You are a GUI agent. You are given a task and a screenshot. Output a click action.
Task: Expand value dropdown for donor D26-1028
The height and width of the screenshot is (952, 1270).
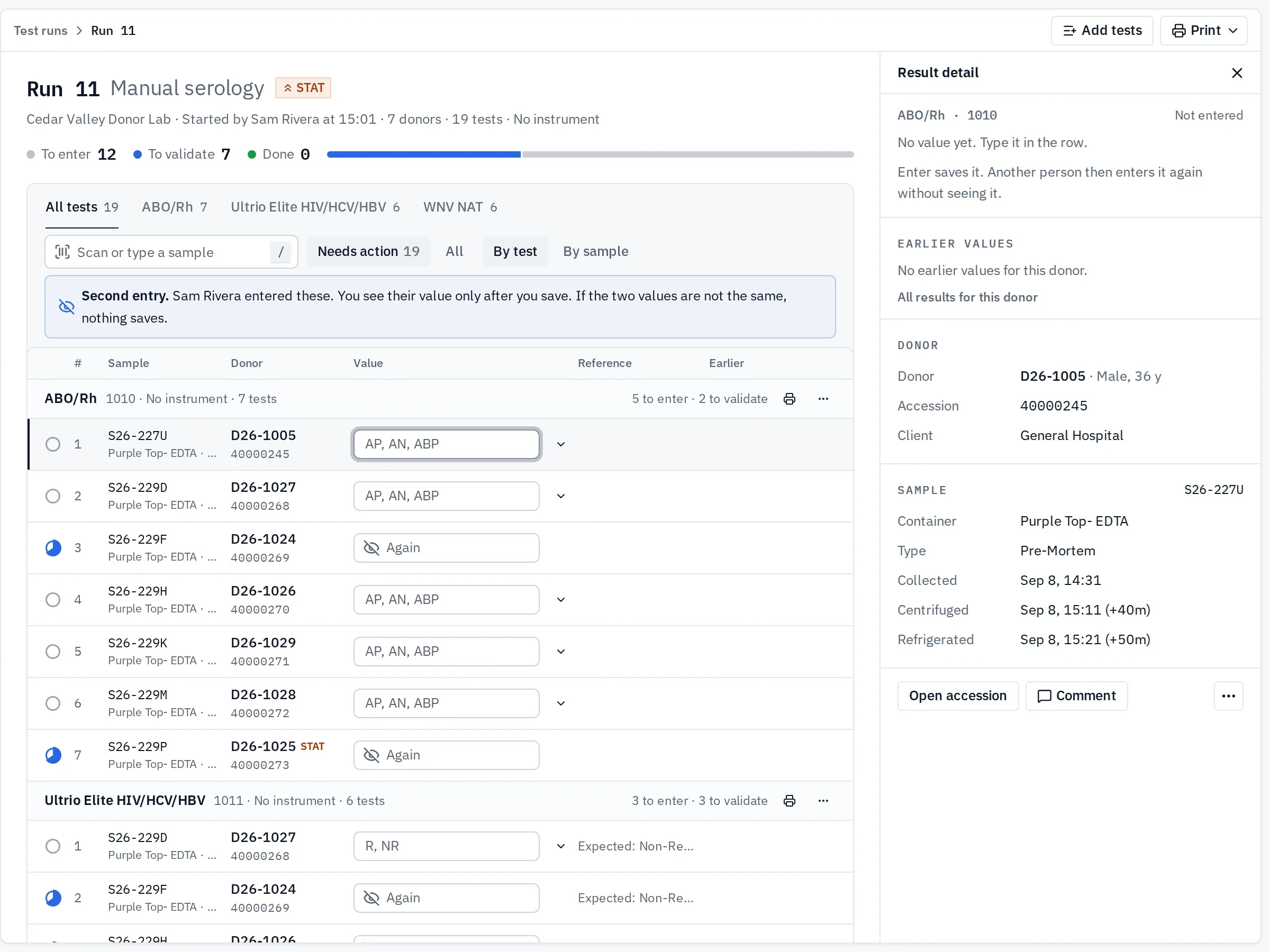pyautogui.click(x=561, y=703)
